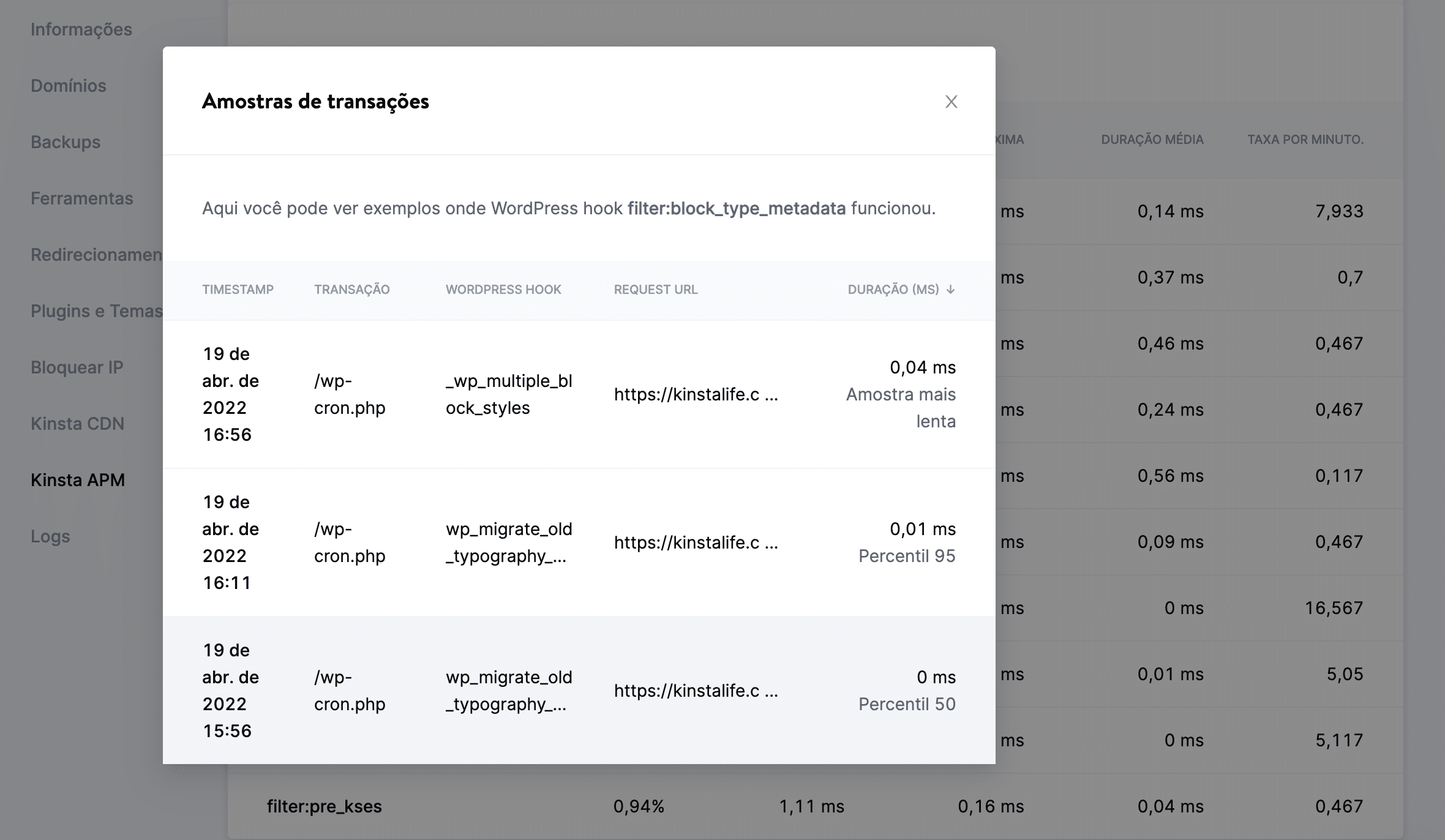Click the WORDPRESS HOOK column header
This screenshot has height=840, width=1445.
pos(503,290)
